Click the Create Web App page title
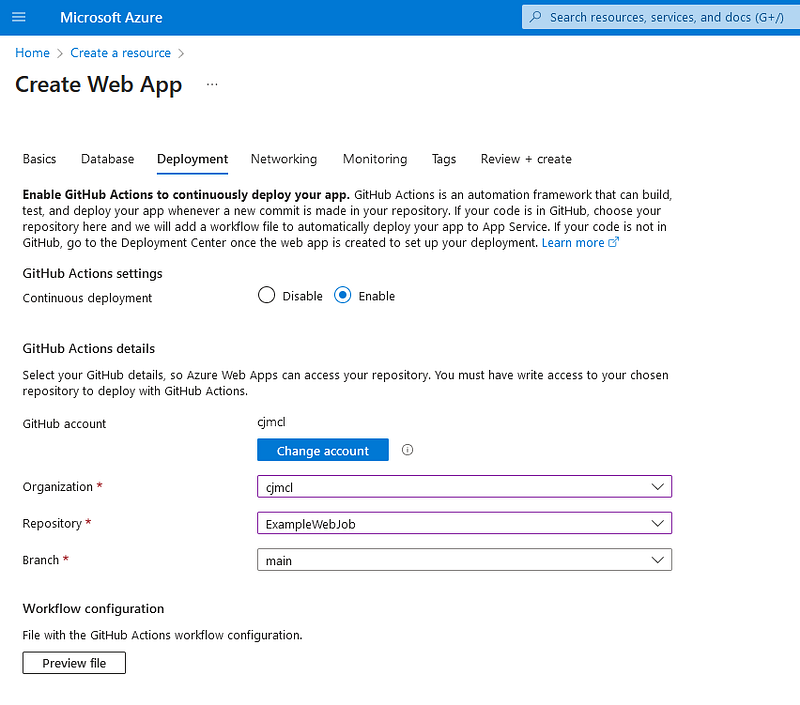The image size is (800, 705). (x=98, y=85)
